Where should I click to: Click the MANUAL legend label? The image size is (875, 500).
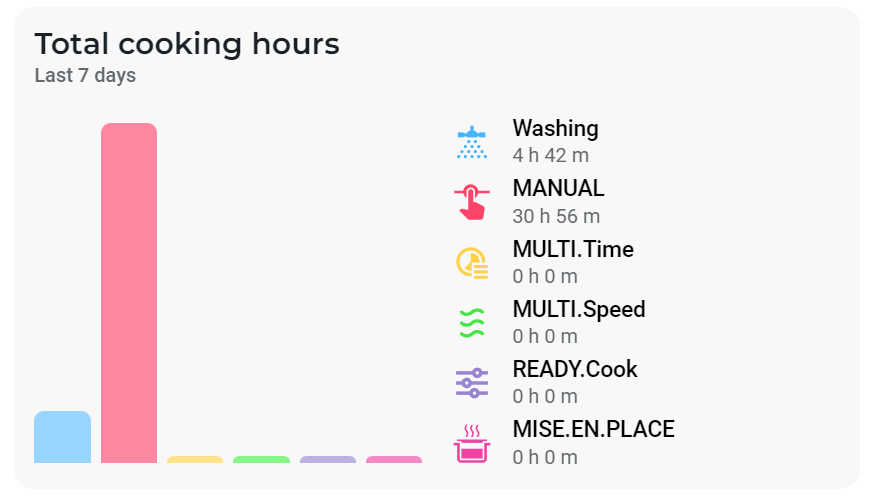[558, 189]
